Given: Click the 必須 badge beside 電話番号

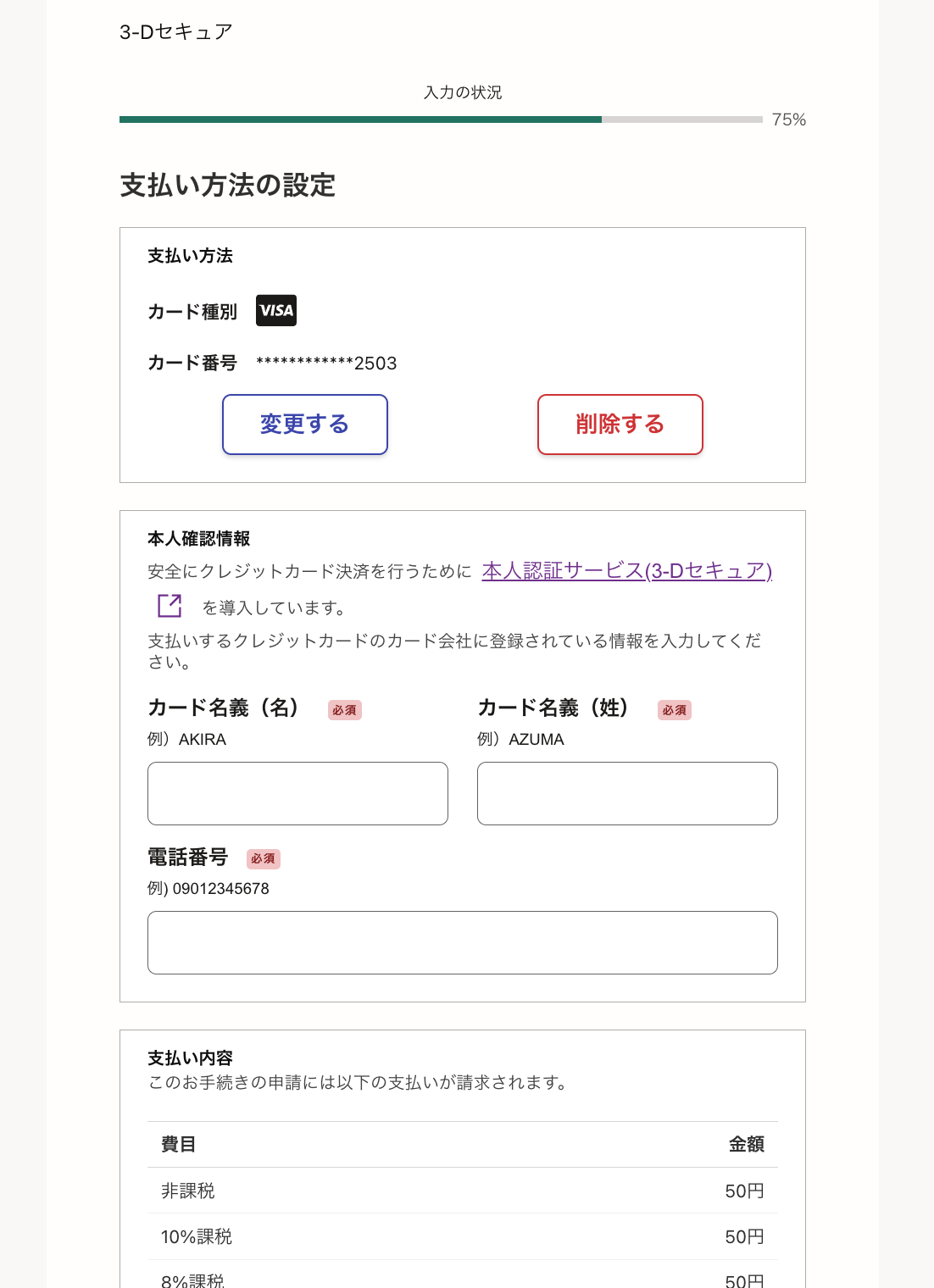Looking at the screenshot, I should [263, 859].
